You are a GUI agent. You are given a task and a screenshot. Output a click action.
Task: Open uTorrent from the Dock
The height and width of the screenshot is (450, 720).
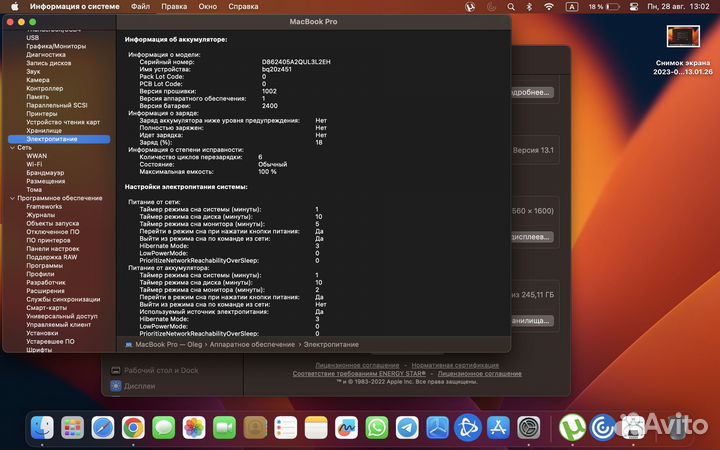pos(572,428)
